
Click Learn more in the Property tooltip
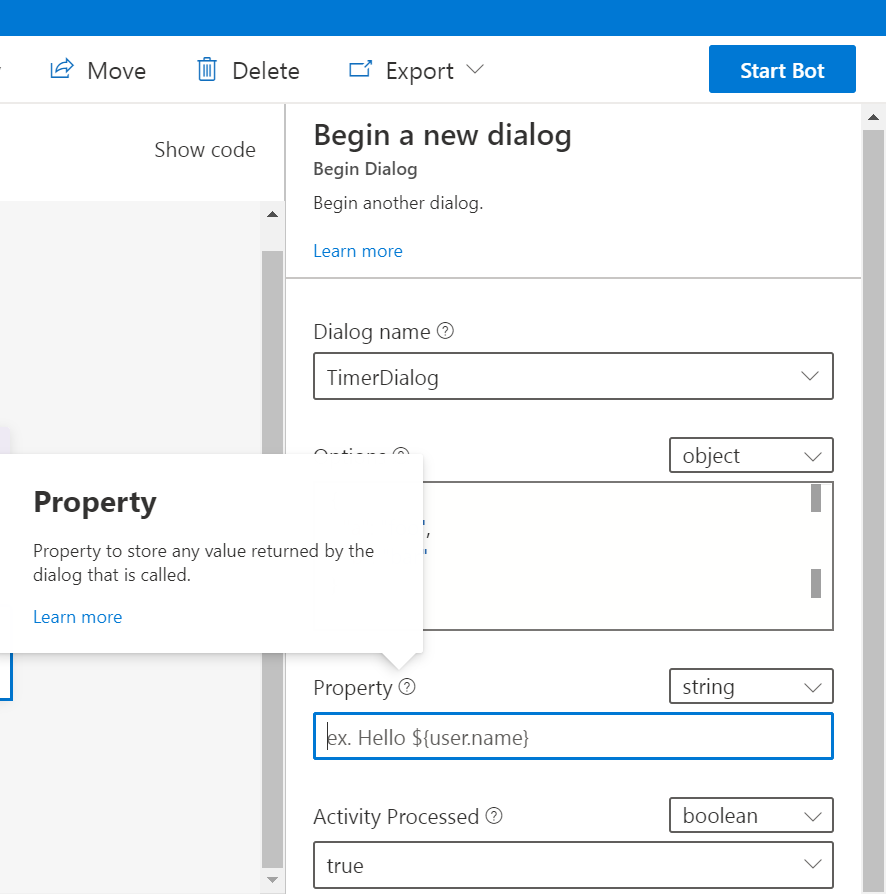coord(77,616)
